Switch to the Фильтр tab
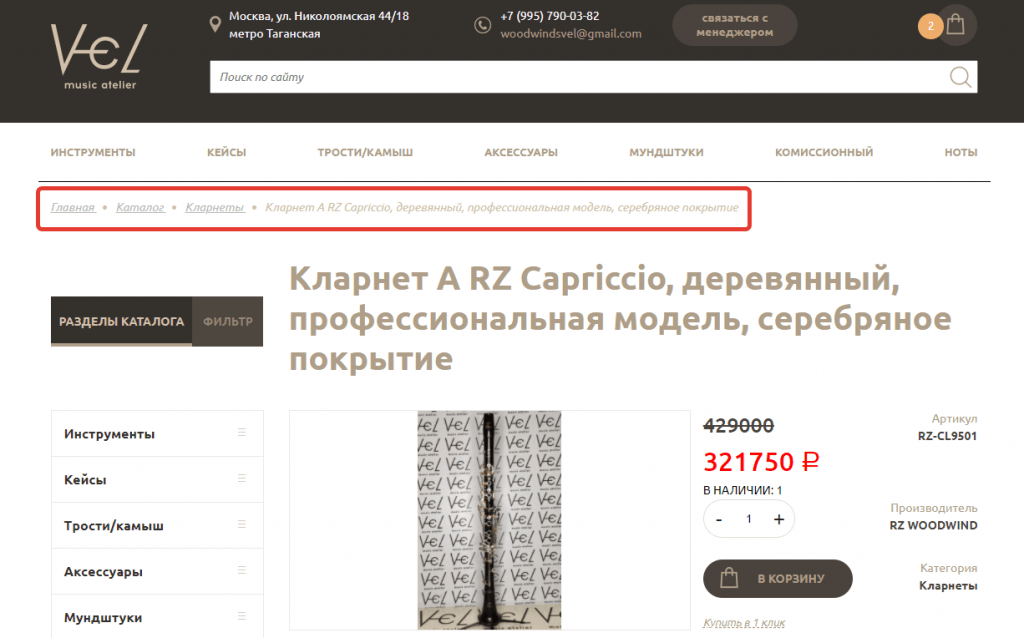The width and height of the screenshot is (1024, 638). click(227, 321)
